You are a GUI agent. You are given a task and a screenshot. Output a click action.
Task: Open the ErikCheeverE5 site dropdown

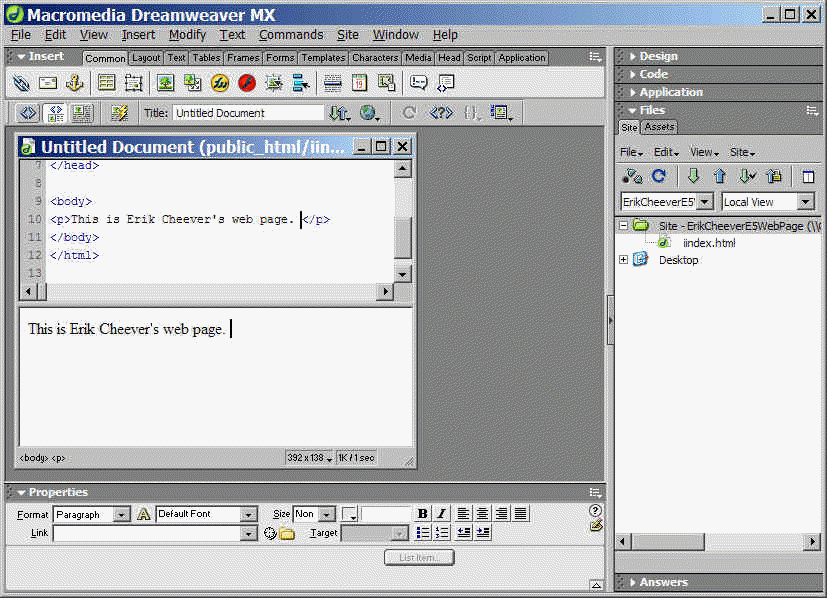pyautogui.click(x=705, y=202)
